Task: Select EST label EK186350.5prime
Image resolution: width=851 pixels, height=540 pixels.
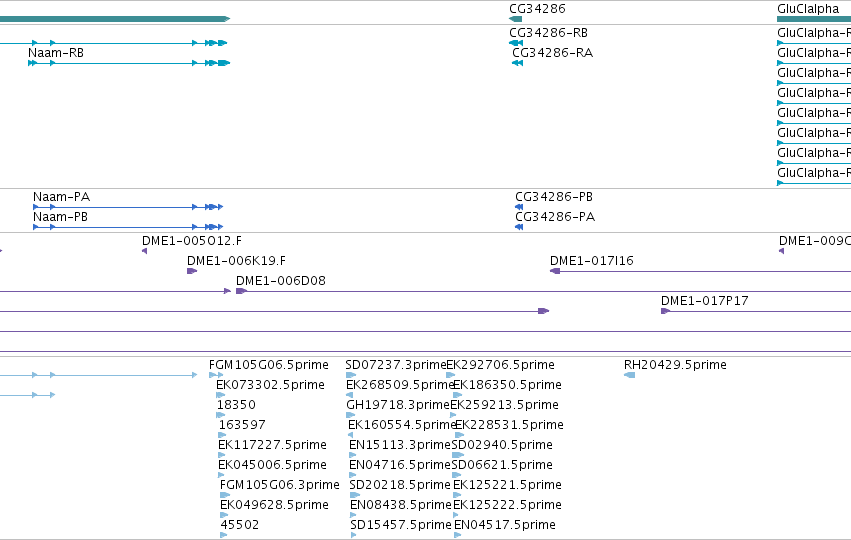Action: [507, 385]
